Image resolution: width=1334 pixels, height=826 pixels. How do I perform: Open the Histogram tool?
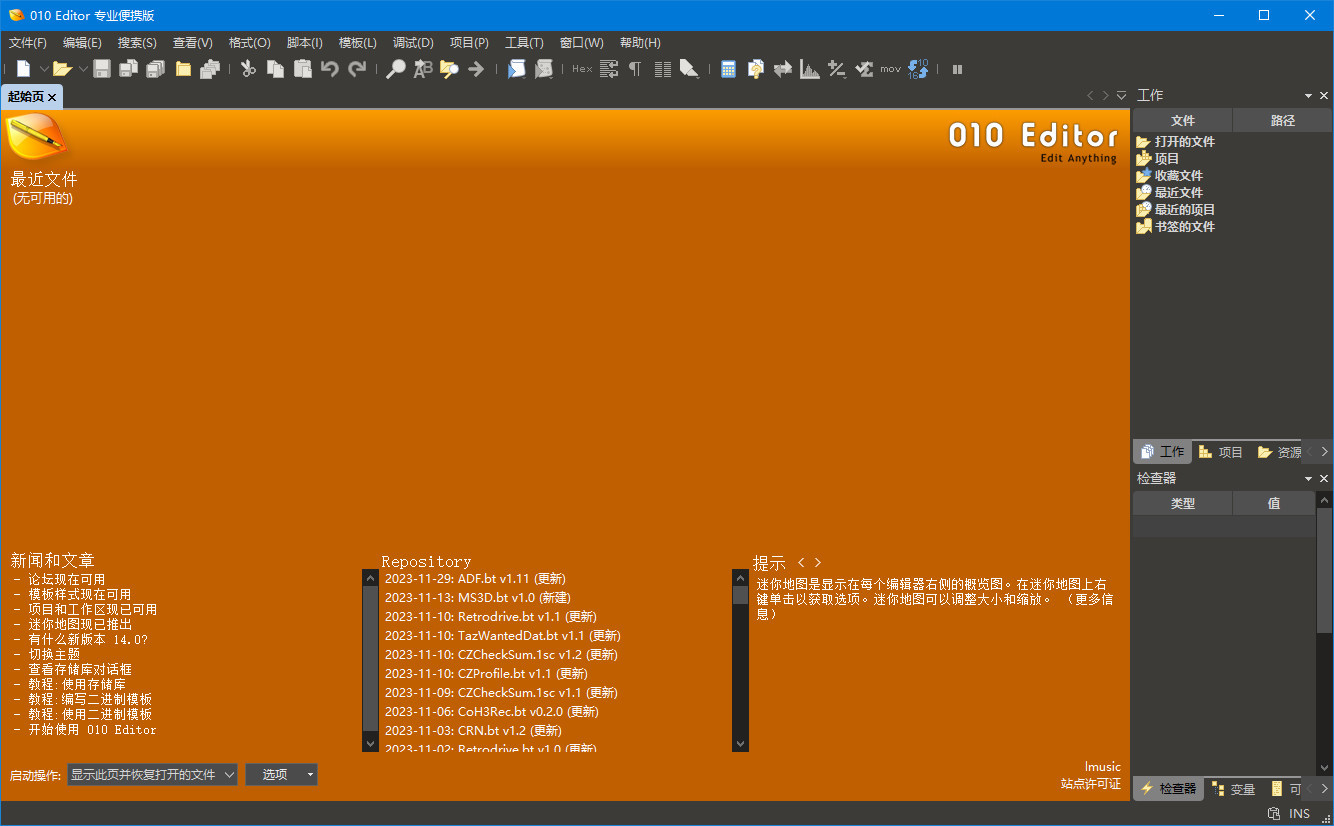coord(808,68)
